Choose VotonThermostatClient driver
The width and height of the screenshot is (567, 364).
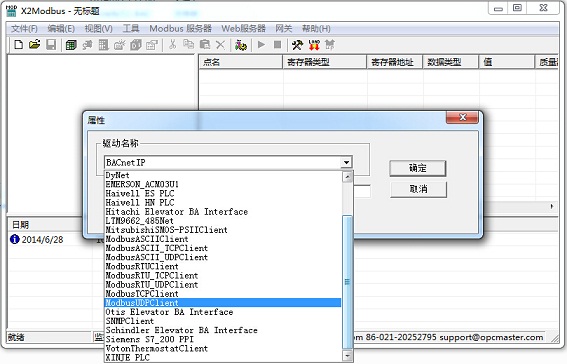[x=223, y=348]
